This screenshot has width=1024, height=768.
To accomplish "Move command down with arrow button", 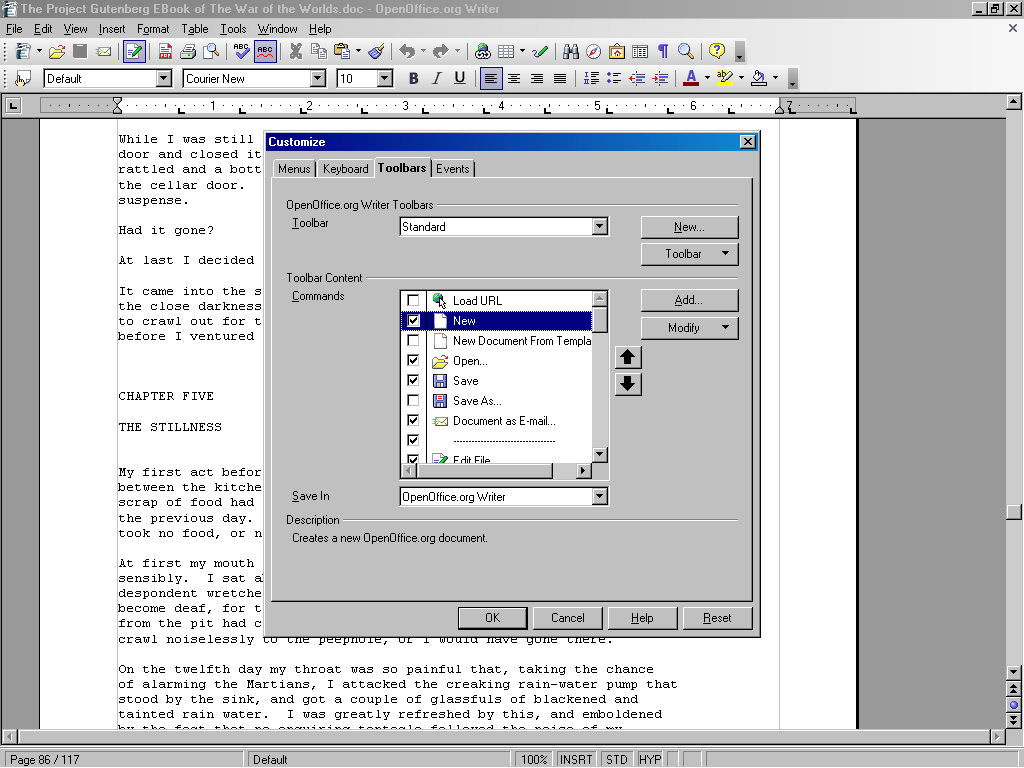I will pos(628,384).
